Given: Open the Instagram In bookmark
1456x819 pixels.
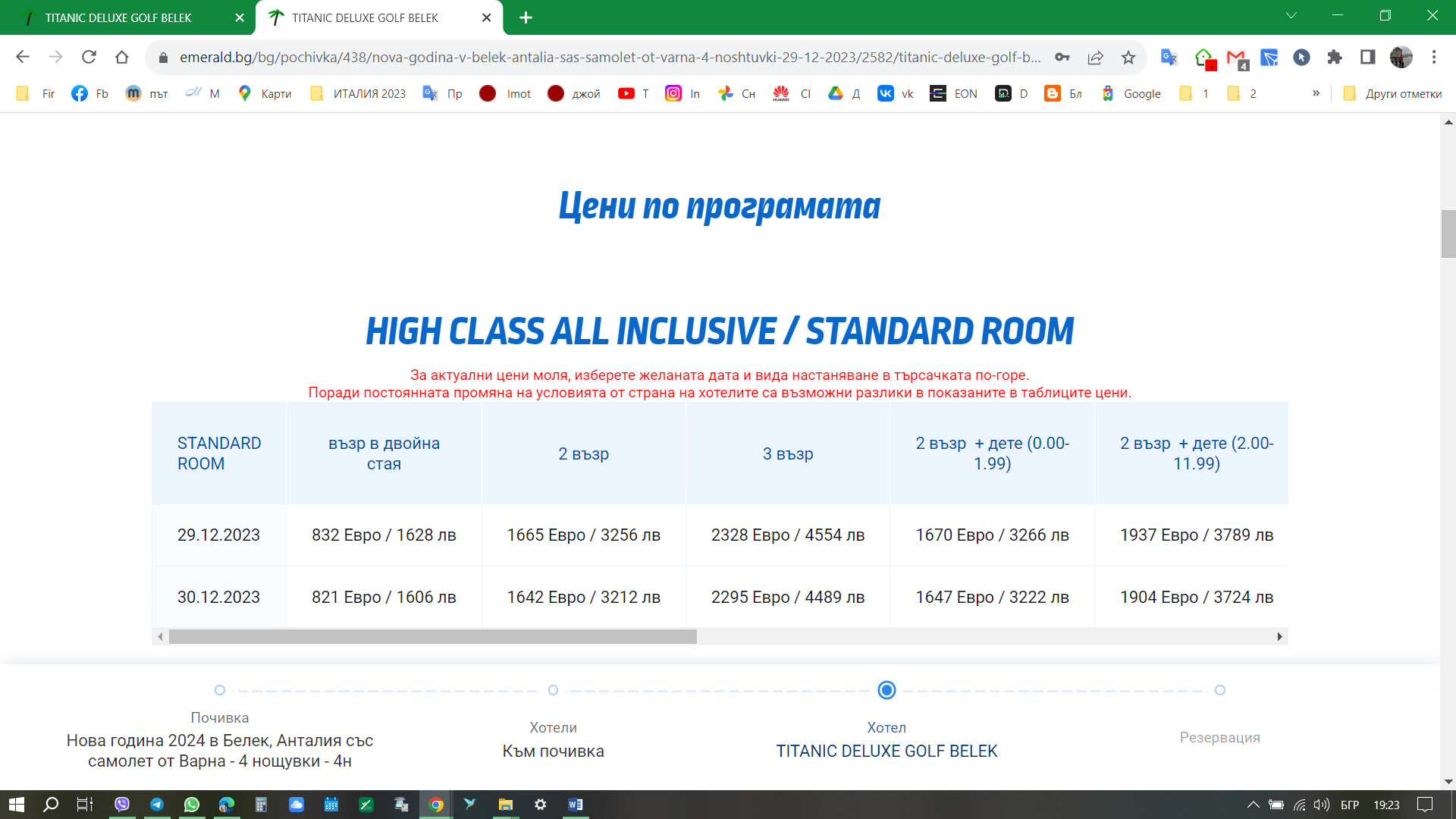Looking at the screenshot, I should [x=682, y=93].
